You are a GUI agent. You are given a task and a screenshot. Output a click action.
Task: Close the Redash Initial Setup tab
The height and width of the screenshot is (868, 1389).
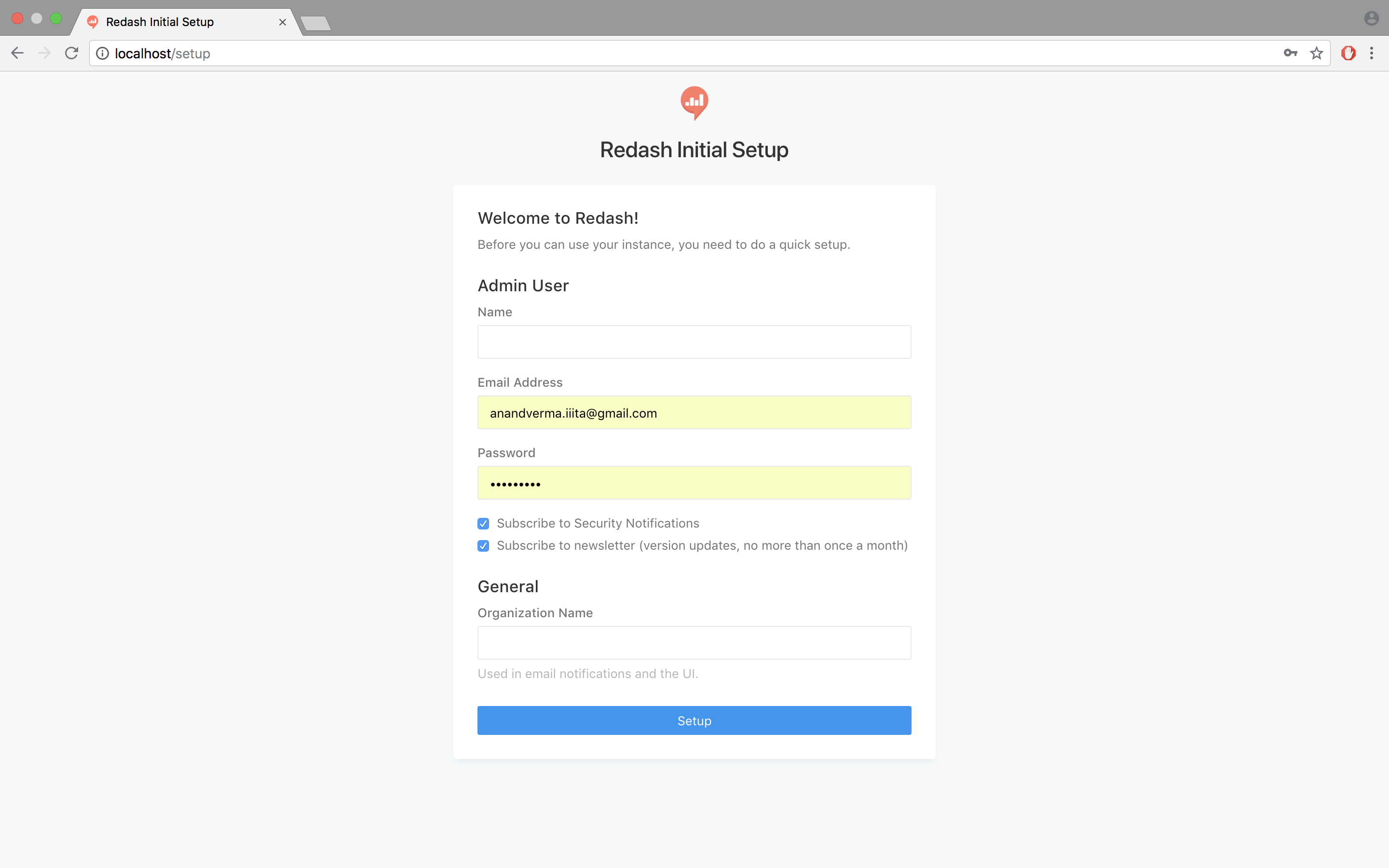283,22
